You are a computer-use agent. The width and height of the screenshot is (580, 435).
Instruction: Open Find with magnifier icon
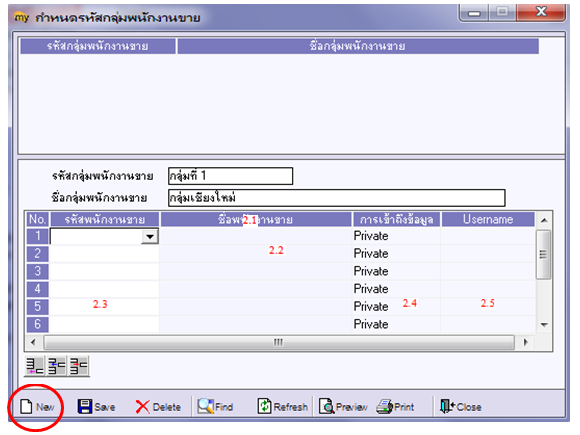(x=205, y=406)
